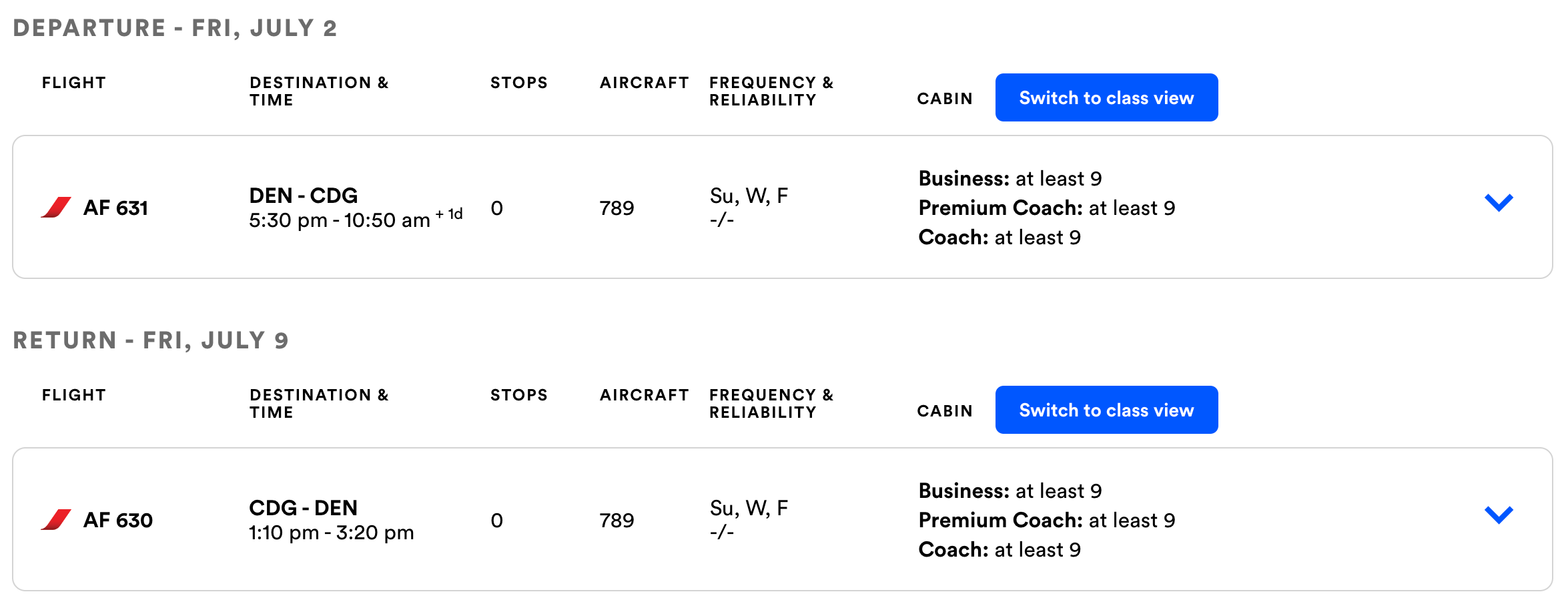This screenshot has width=1568, height=602.
Task: Click the Departure - Fri, July 2 heading
Action: (175, 28)
